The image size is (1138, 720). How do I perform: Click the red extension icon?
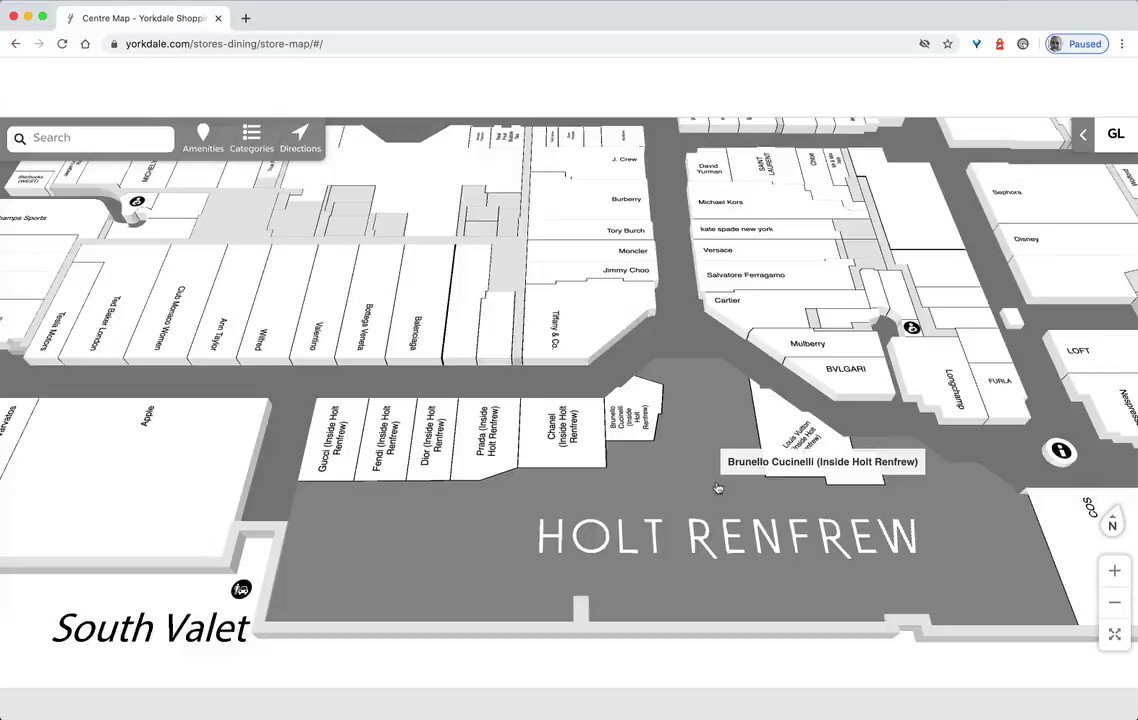(999, 44)
